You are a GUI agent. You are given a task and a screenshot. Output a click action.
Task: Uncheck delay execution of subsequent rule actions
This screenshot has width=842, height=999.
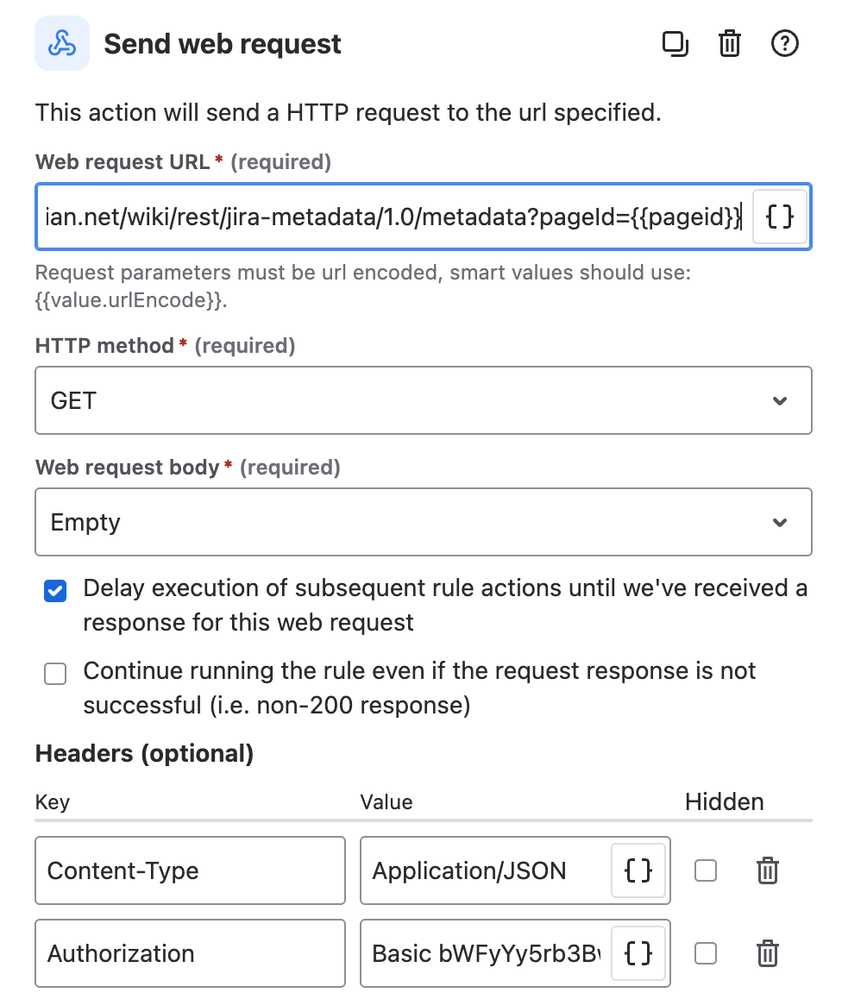point(55,591)
